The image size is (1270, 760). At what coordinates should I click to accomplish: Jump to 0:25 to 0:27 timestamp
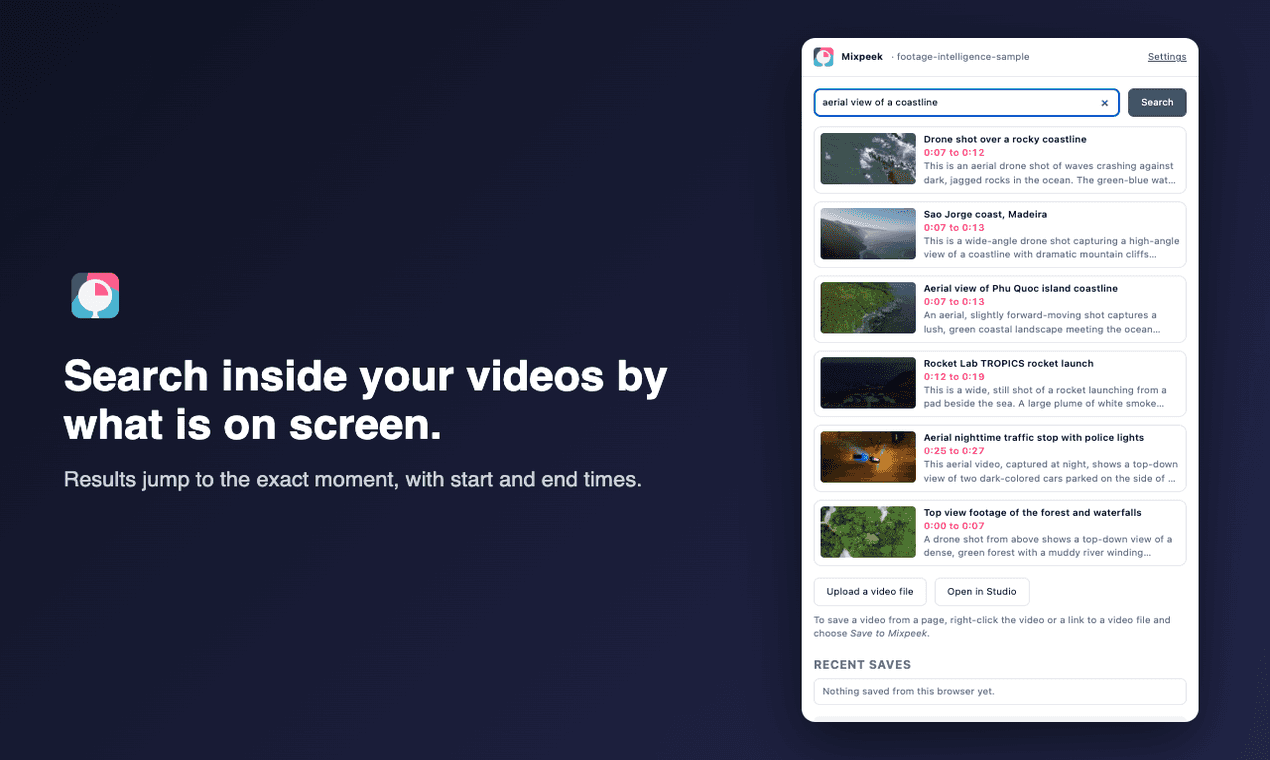(x=954, y=451)
